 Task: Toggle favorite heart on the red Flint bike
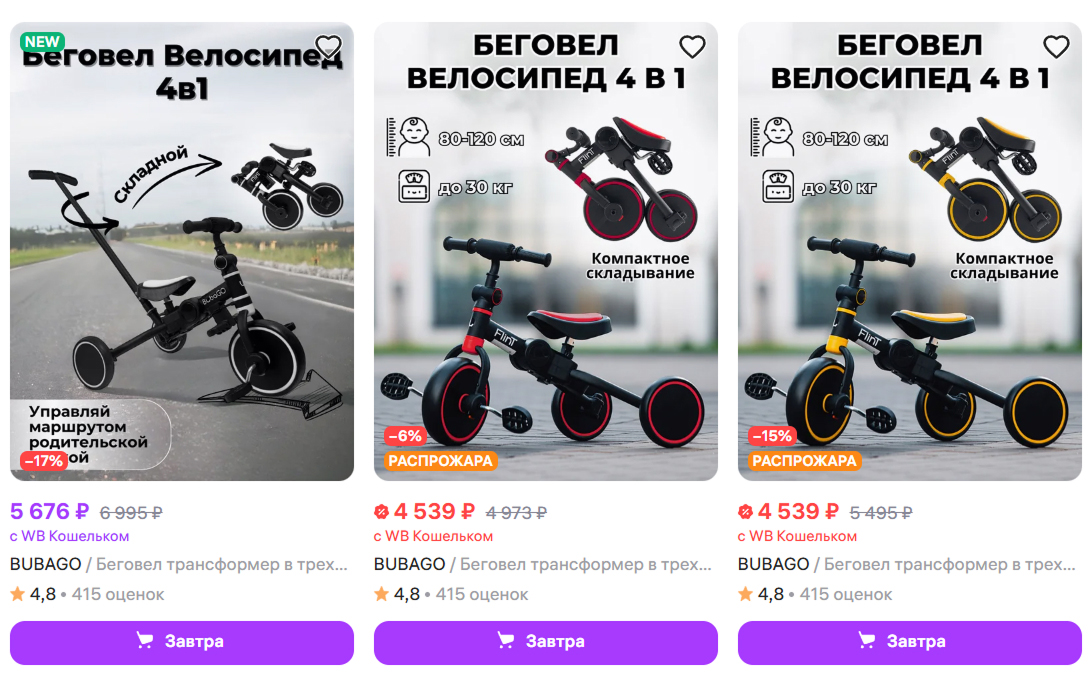pyautogui.click(x=692, y=47)
